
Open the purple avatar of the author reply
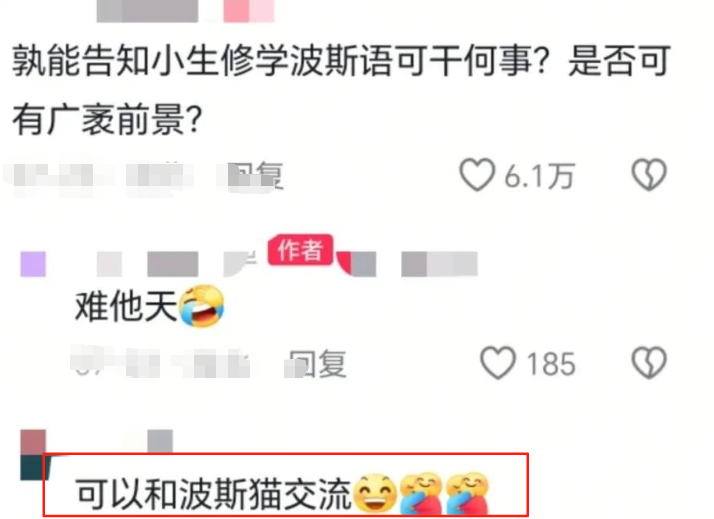pyautogui.click(x=33, y=264)
